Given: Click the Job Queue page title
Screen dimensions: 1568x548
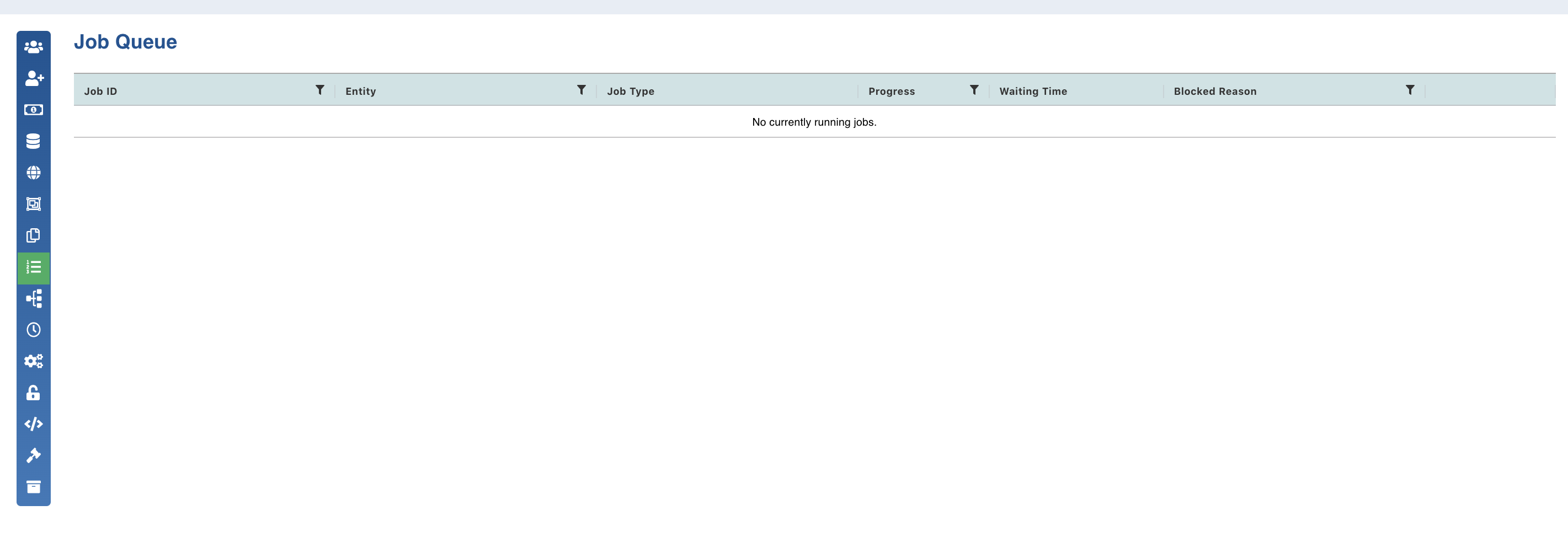Looking at the screenshot, I should coord(125,41).
